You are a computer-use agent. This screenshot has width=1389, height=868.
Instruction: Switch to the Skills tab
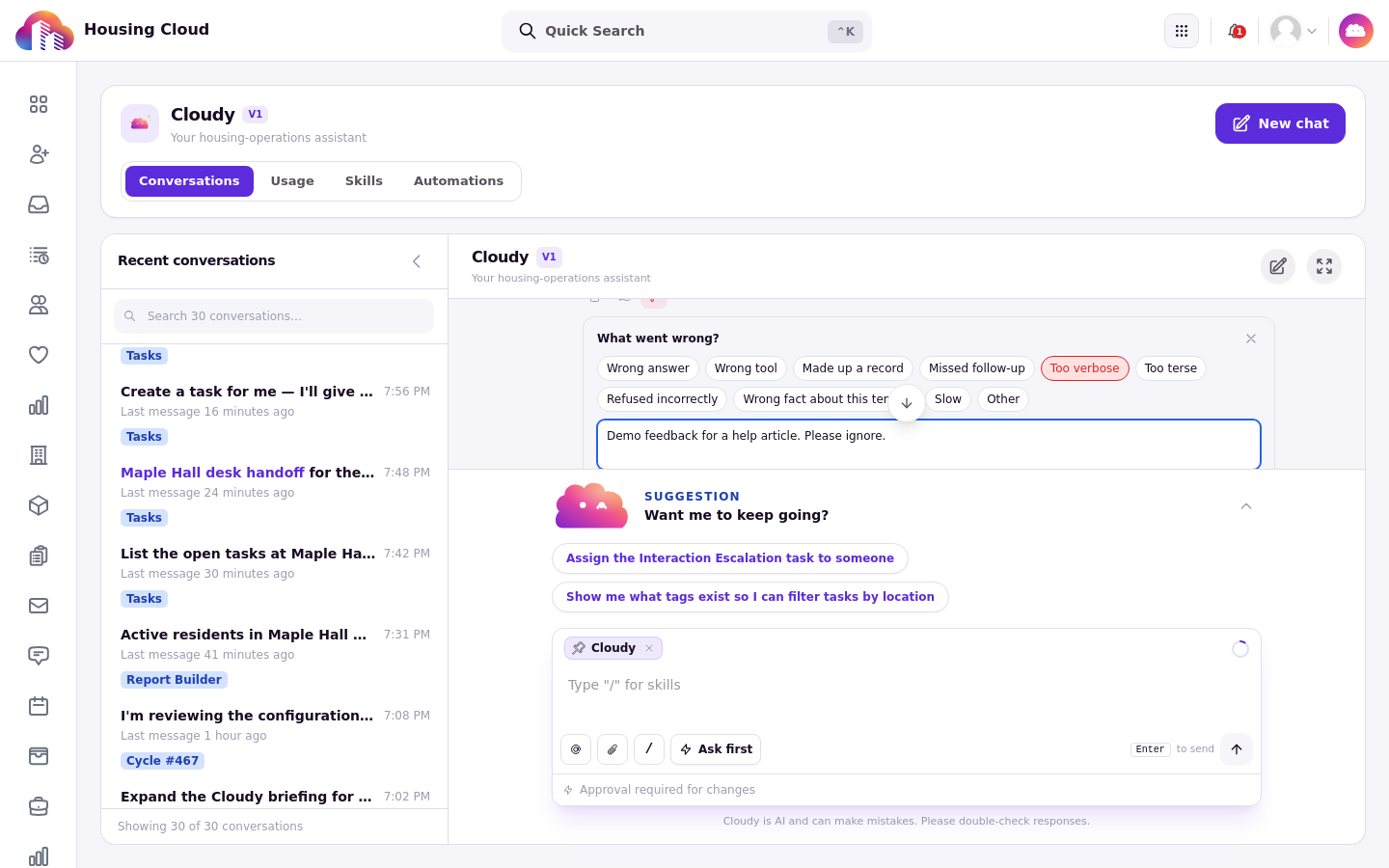point(364,181)
